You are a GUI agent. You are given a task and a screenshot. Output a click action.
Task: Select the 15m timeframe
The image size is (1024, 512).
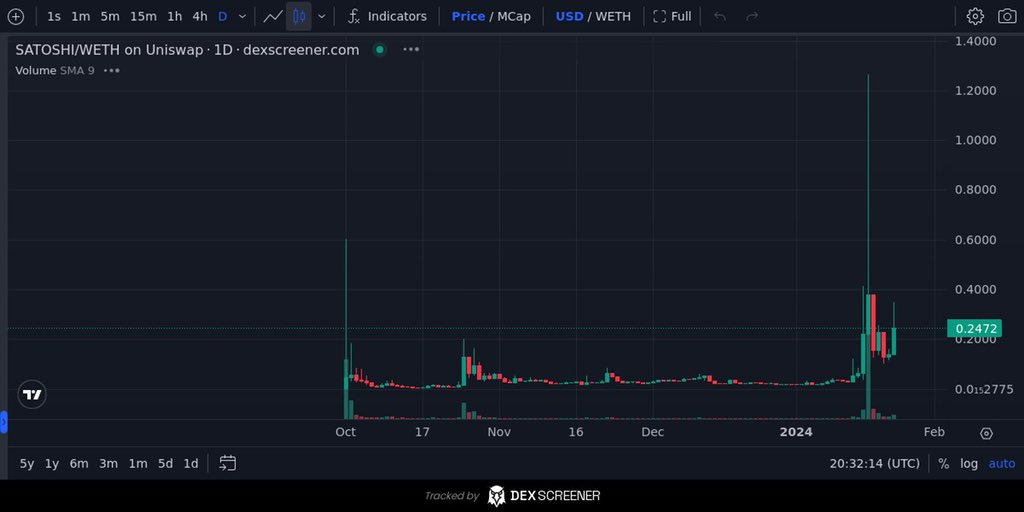click(x=143, y=16)
